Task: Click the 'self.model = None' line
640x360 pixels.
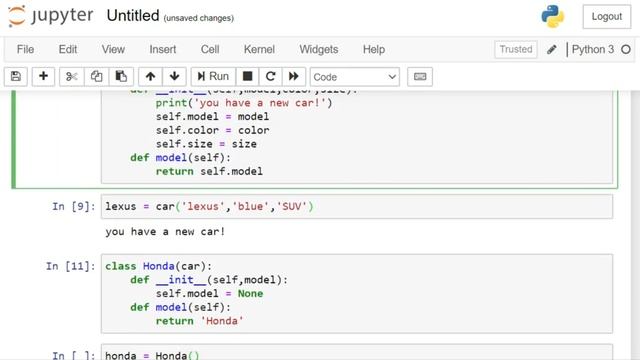Action: [209, 294]
